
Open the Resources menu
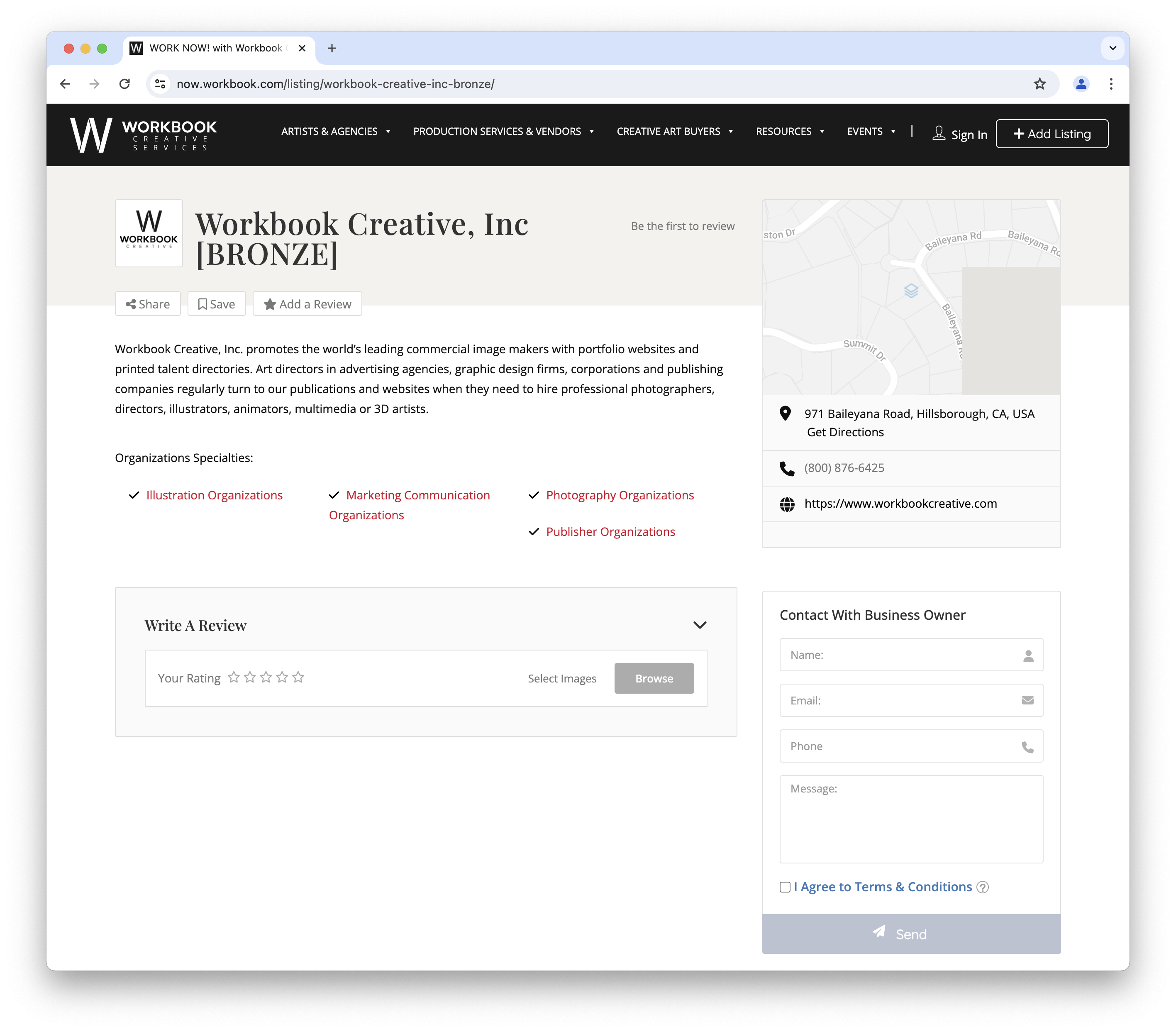(783, 132)
